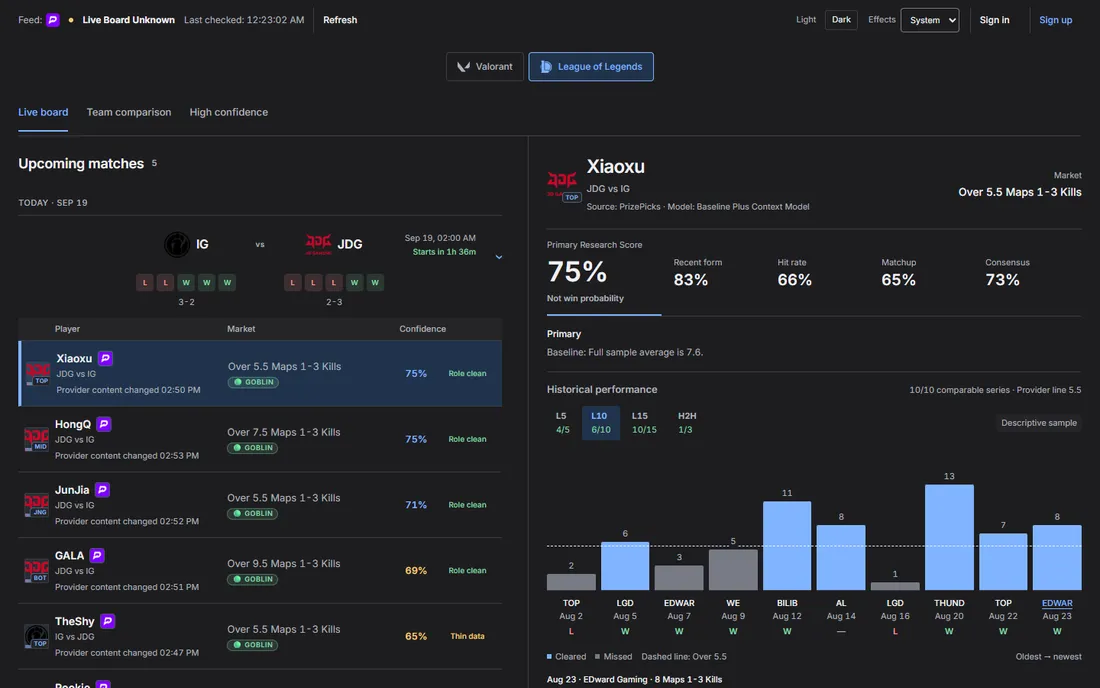Viewport: 1100px width, 688px height.
Task: Click the IG team logo in match header
Action: click(x=177, y=244)
